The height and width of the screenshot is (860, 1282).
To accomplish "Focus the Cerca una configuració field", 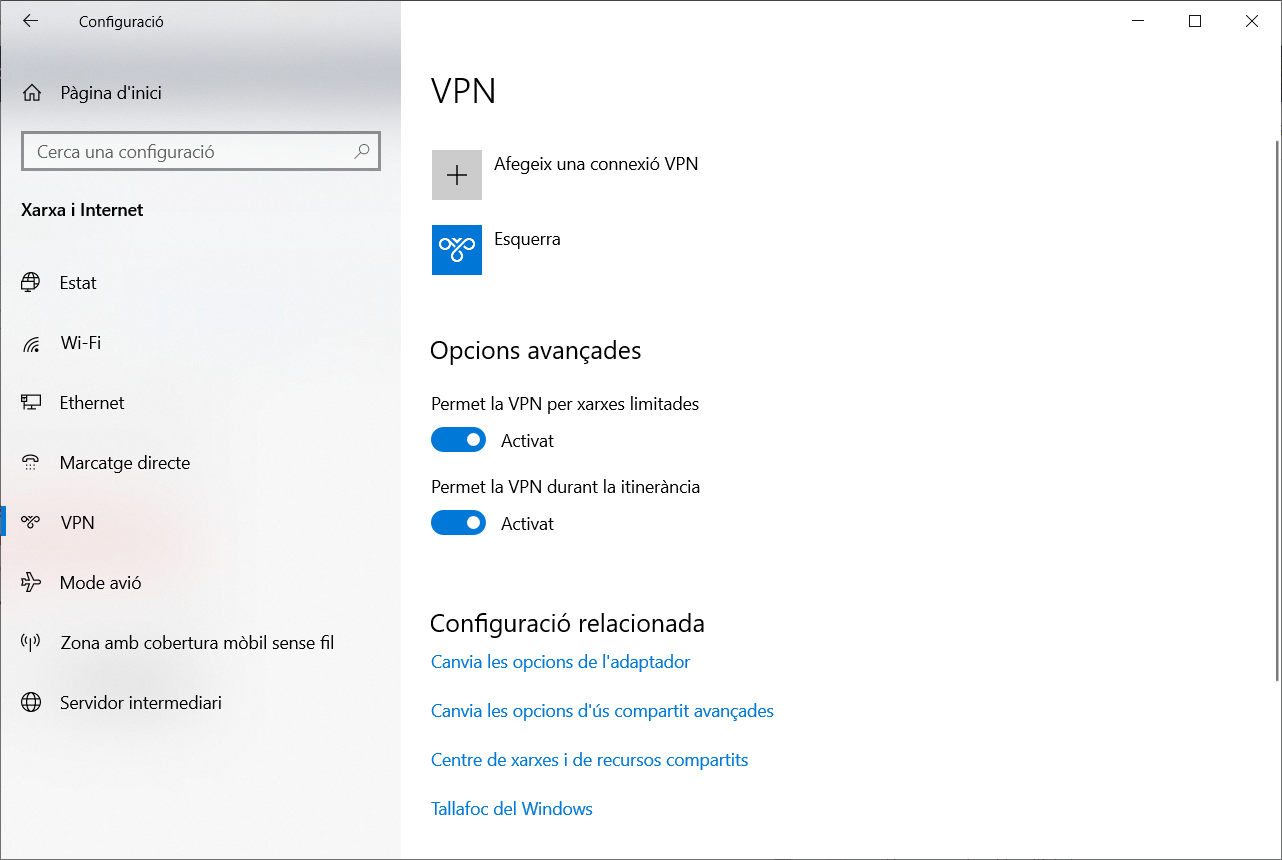I will 190,152.
